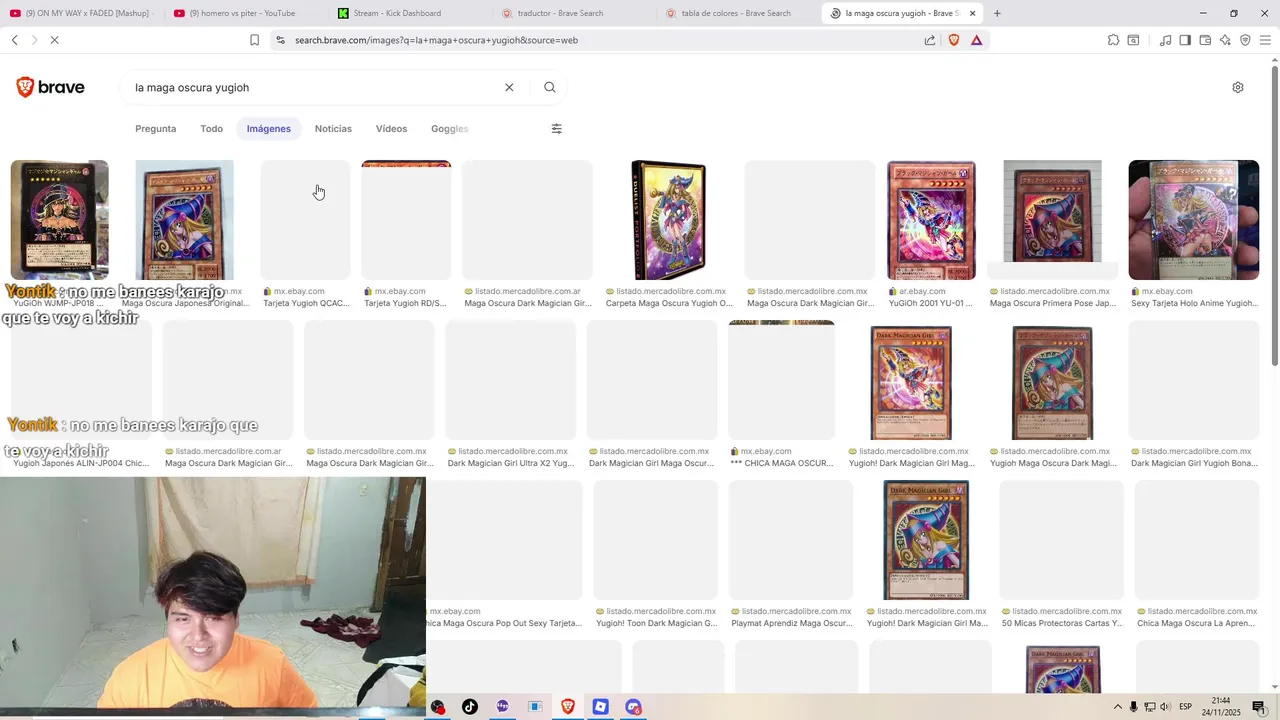Viewport: 1280px width, 720px height.
Task: Open the browser hamburger menu
Action: [x=1265, y=40]
